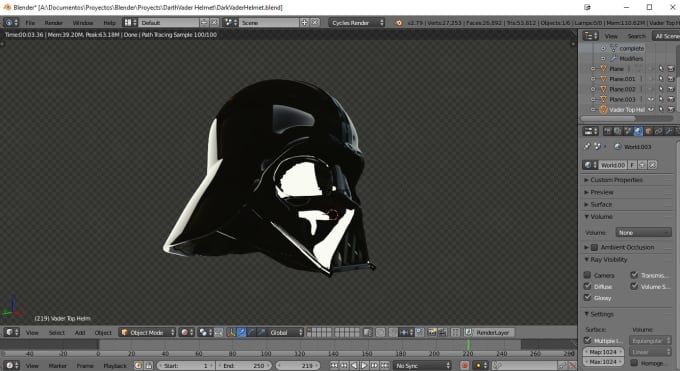Disable the Transmission ray visibility checkbox
Screen dimensions: 680x371
click(634, 275)
